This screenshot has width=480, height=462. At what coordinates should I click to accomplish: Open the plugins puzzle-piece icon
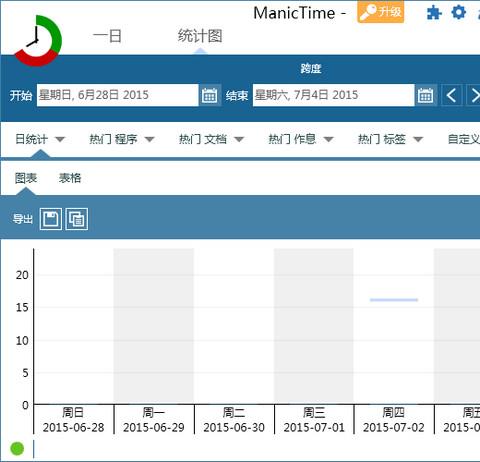pos(434,13)
